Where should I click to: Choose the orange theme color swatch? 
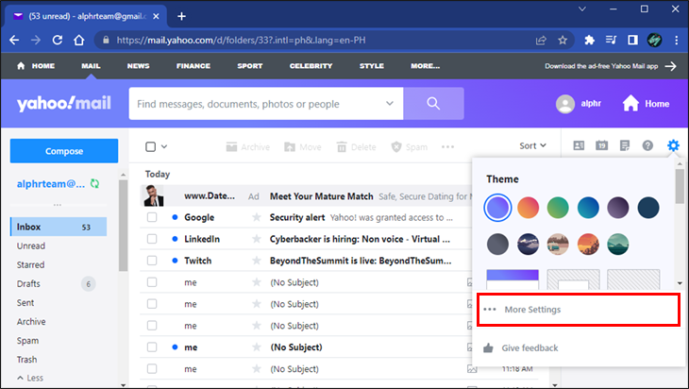(x=528, y=207)
